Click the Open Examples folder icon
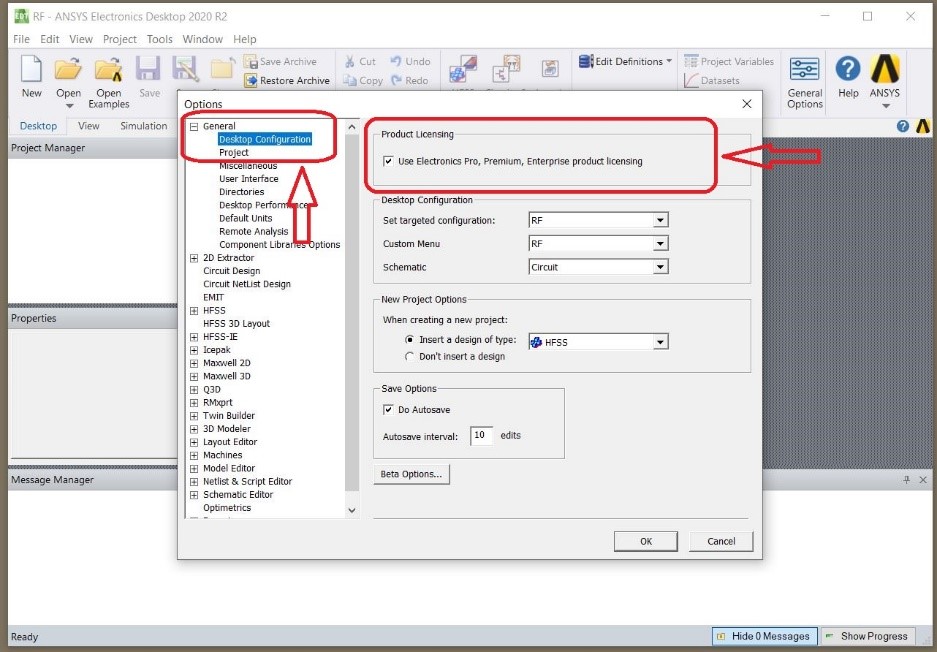 108,69
